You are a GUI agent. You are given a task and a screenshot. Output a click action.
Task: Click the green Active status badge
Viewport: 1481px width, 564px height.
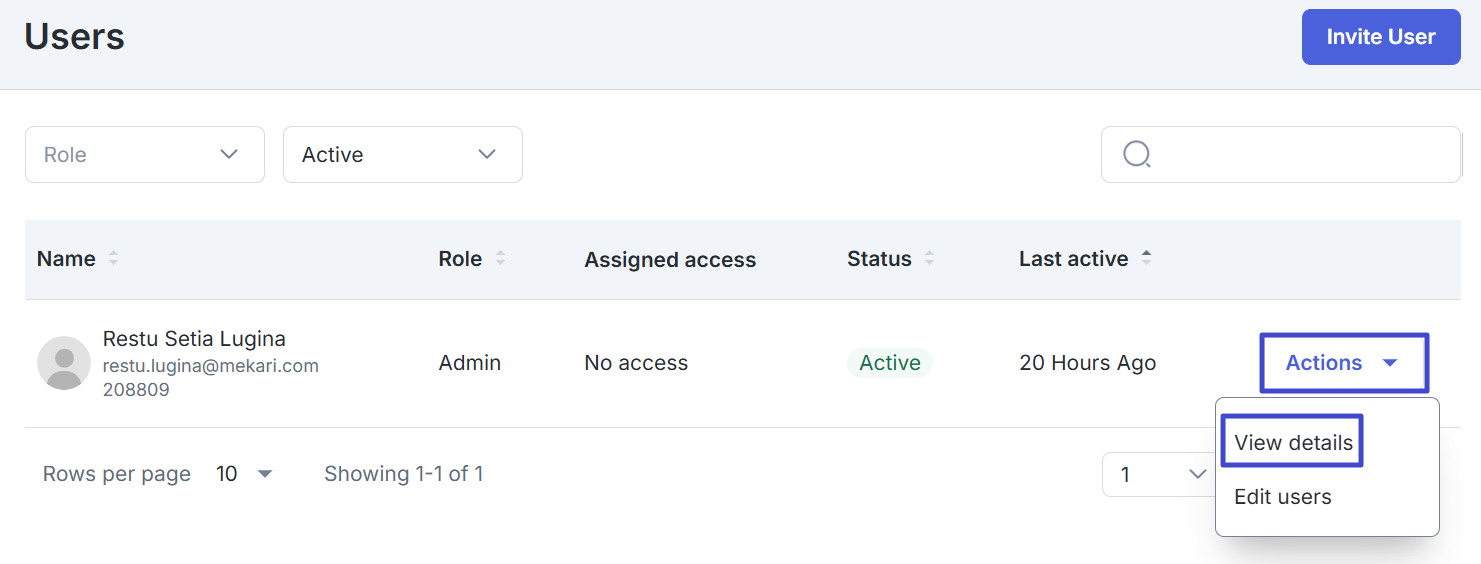[x=889, y=363]
